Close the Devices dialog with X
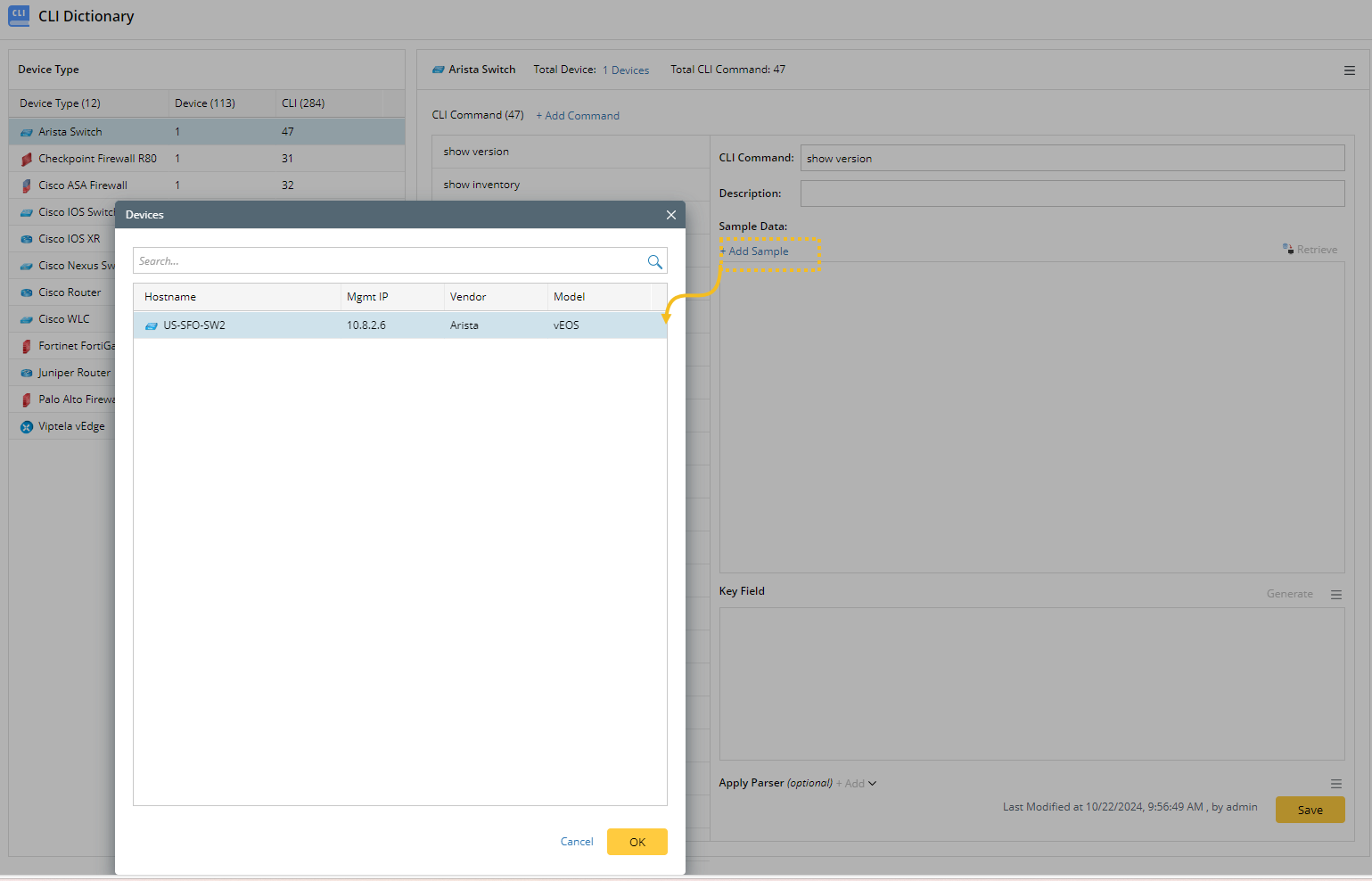Screen dimensions: 1372x881 point(671,215)
